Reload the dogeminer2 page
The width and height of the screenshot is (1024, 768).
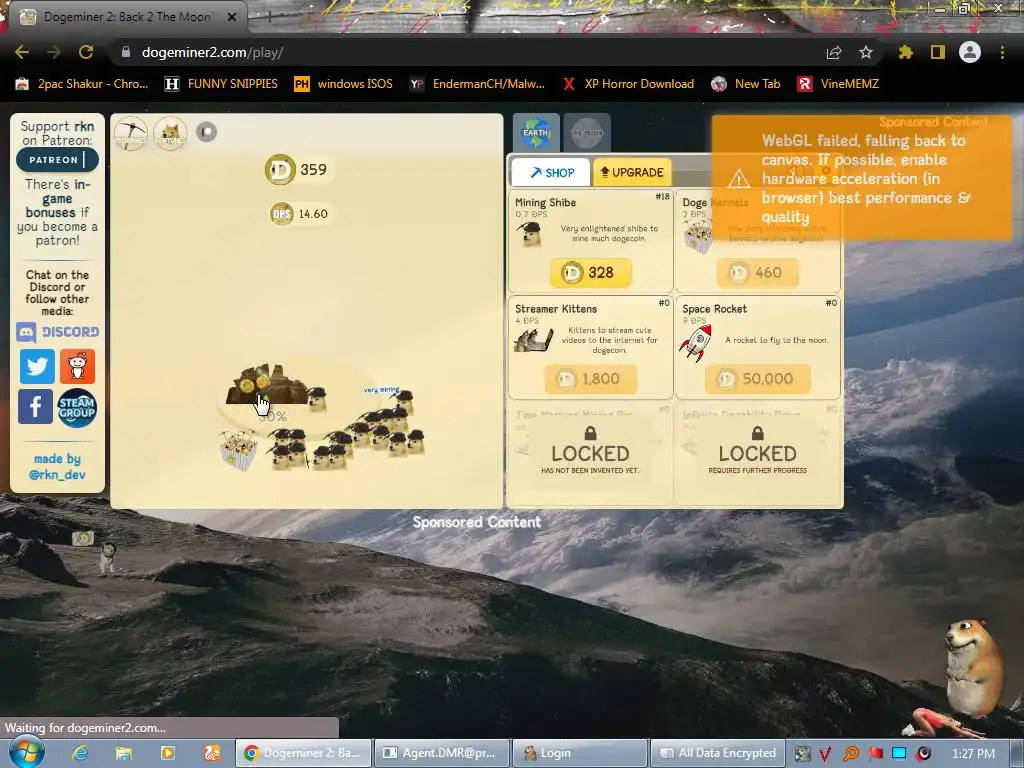[x=86, y=52]
